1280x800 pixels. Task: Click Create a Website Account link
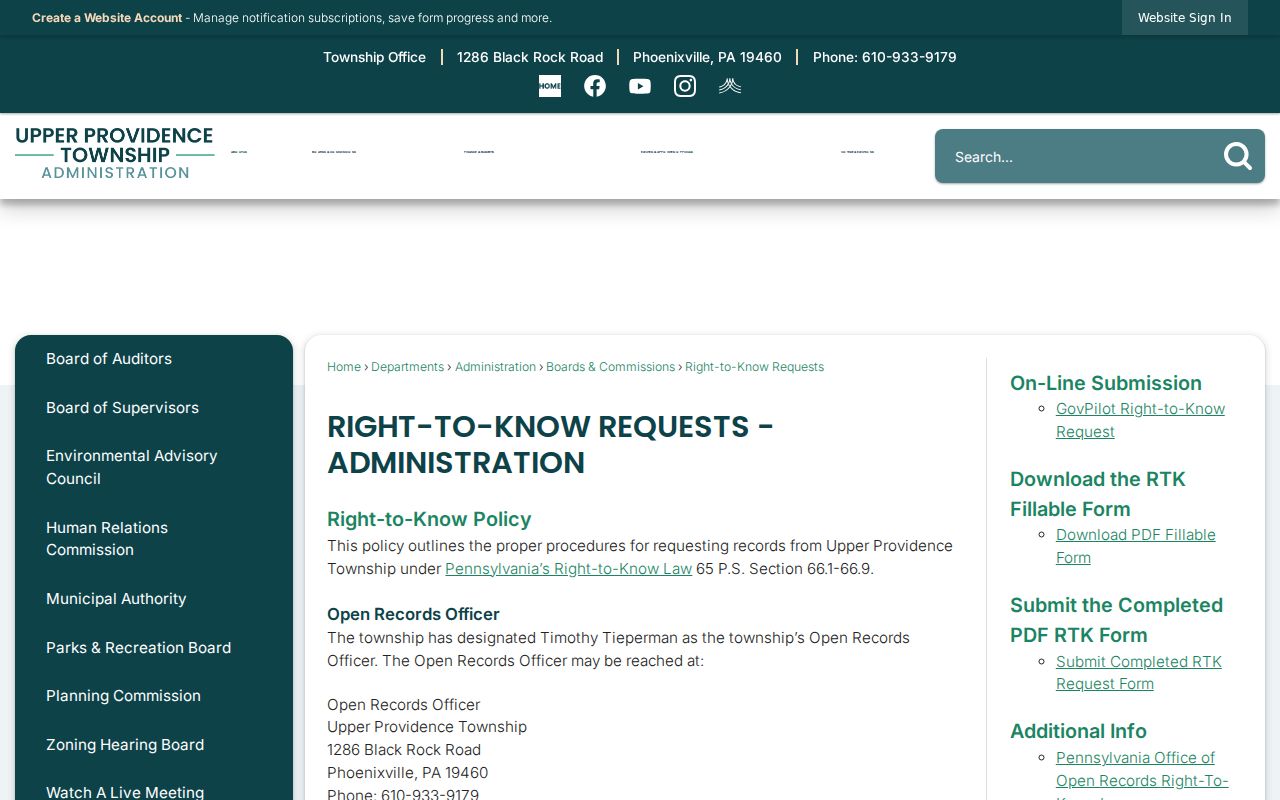pos(107,18)
